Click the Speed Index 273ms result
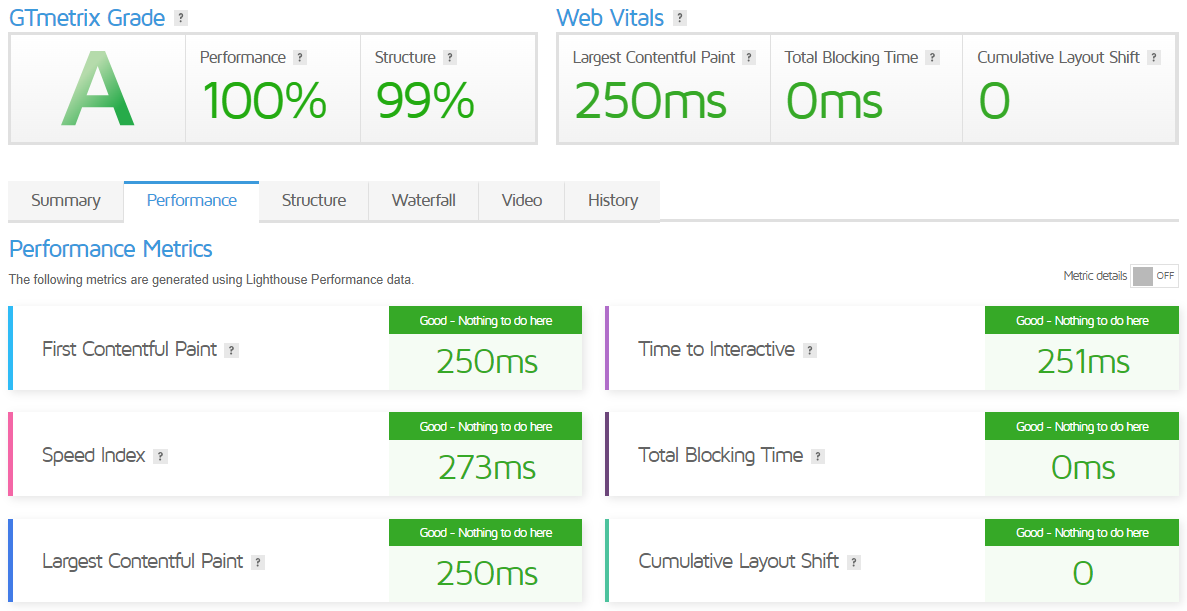Image resolution: width=1187 pixels, height=611 pixels. (x=486, y=468)
